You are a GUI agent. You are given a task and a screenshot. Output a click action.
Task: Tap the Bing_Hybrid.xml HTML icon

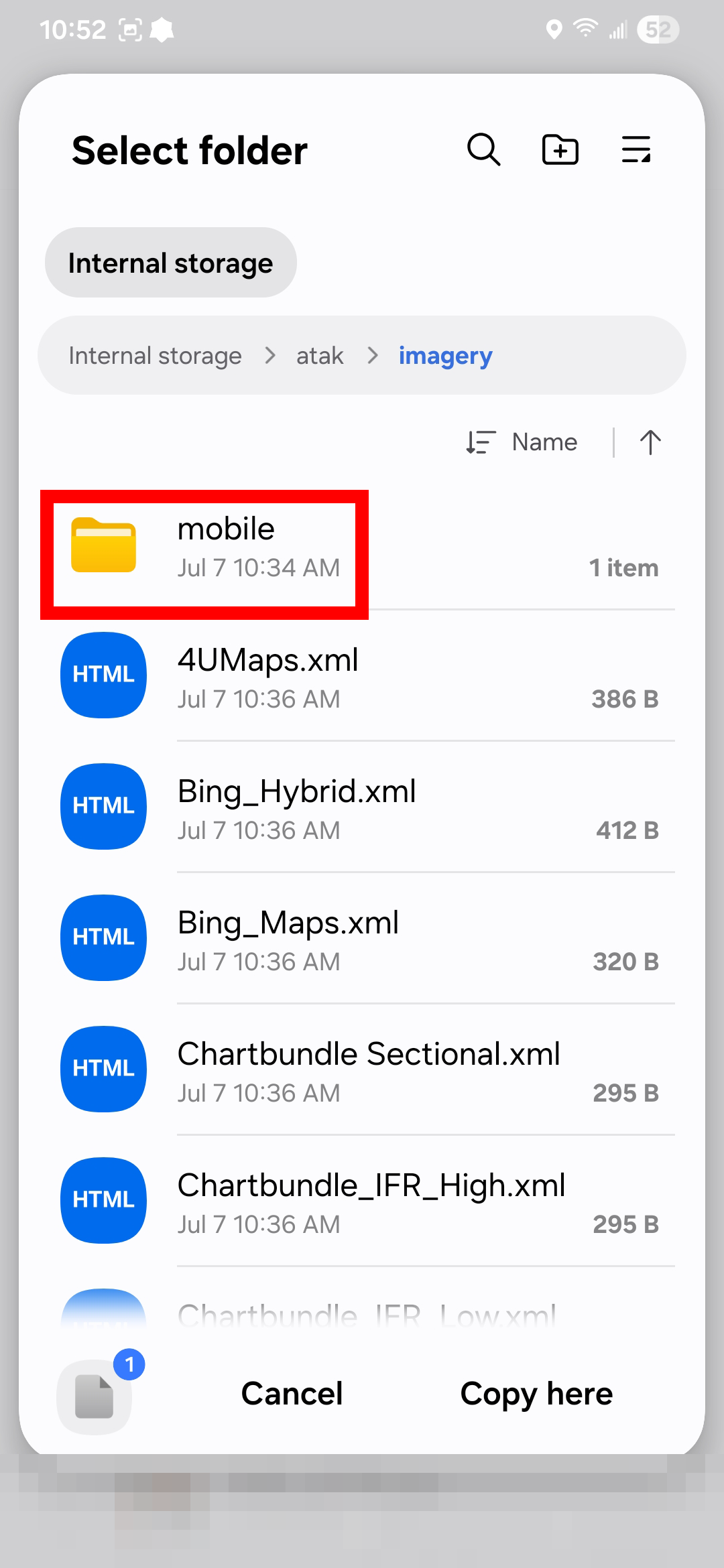tap(104, 806)
